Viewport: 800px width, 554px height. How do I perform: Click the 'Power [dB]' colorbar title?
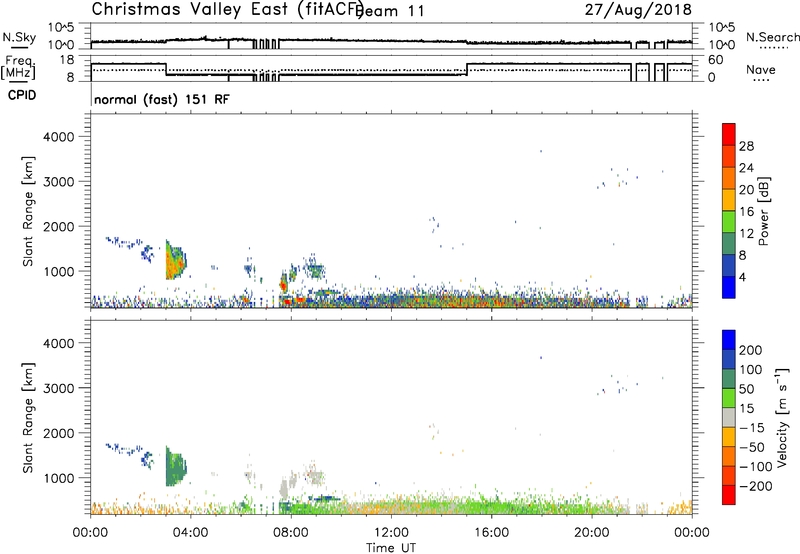pos(763,211)
